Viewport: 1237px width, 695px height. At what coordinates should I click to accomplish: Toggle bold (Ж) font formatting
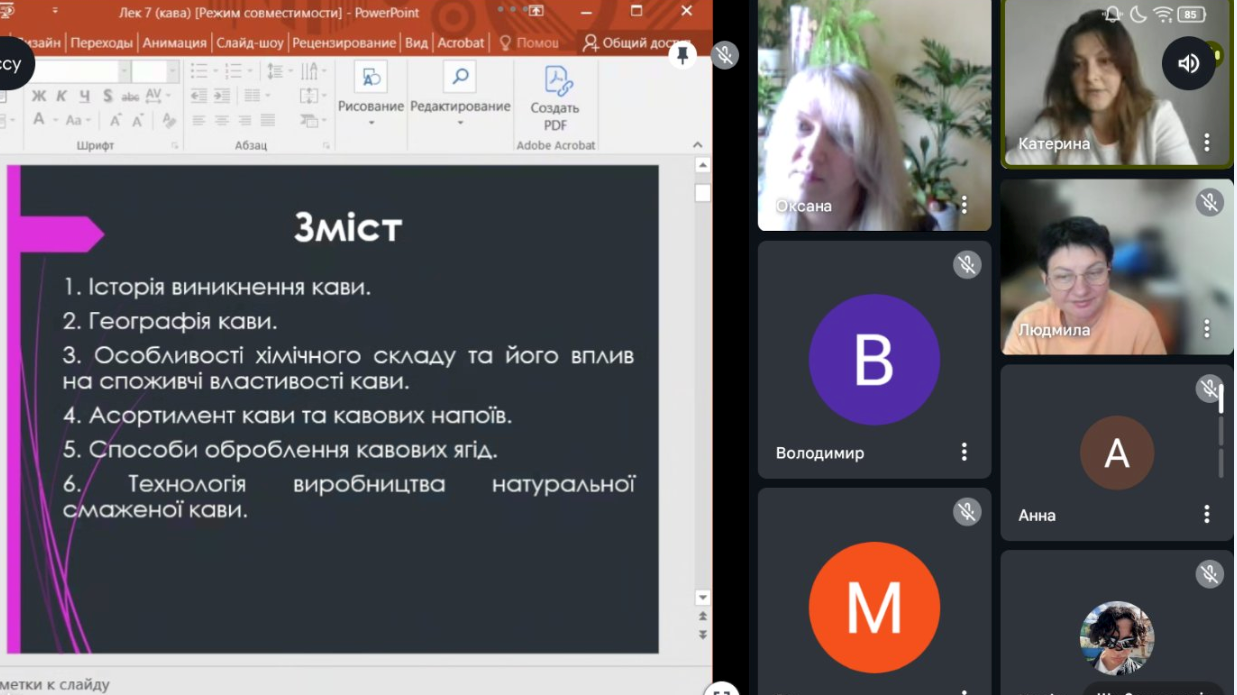coord(39,96)
